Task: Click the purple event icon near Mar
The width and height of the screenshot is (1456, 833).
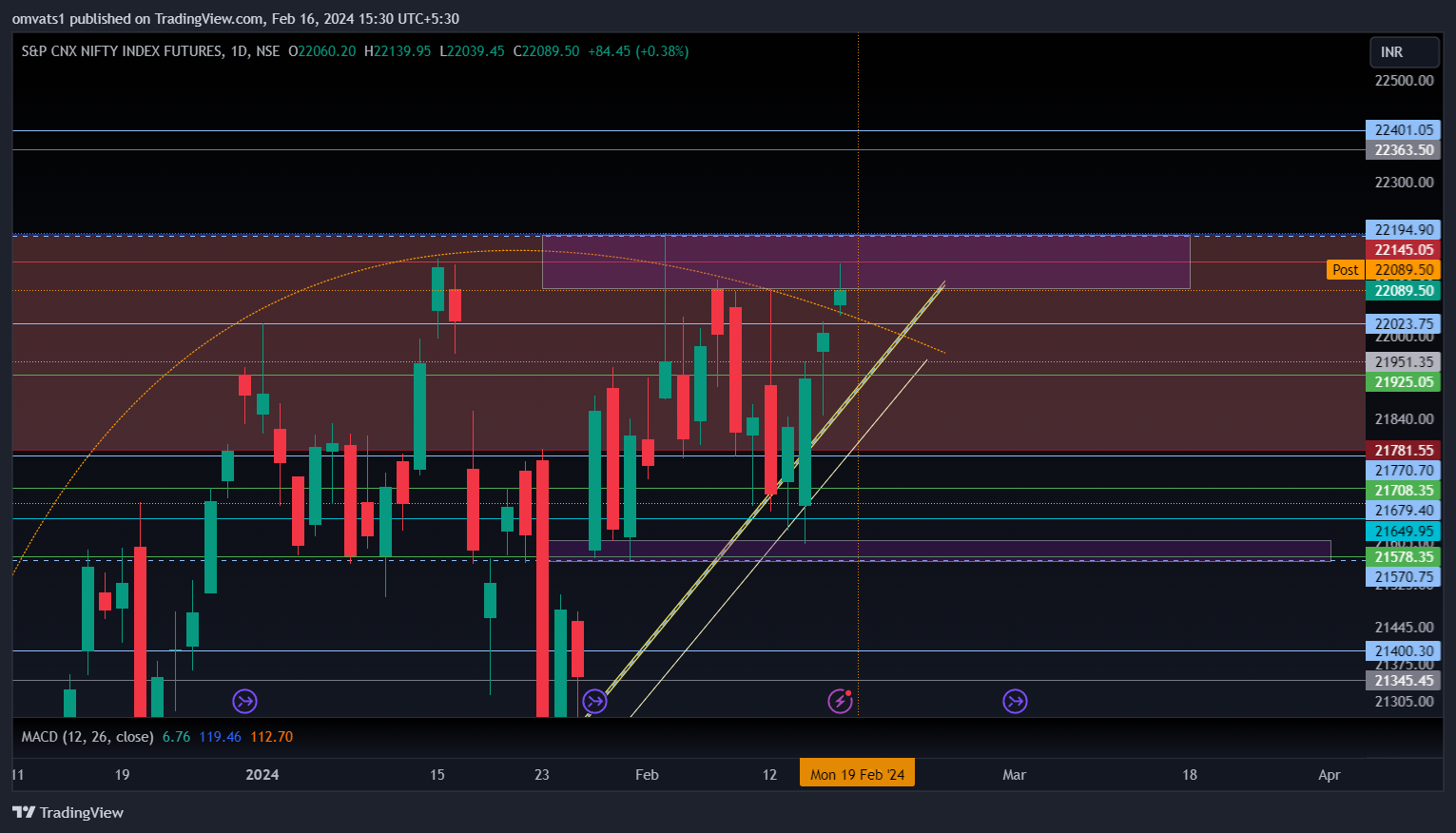Action: coord(1016,702)
